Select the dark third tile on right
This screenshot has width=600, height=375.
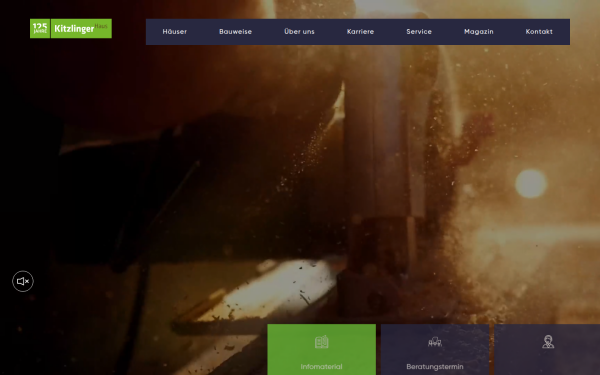click(x=547, y=349)
